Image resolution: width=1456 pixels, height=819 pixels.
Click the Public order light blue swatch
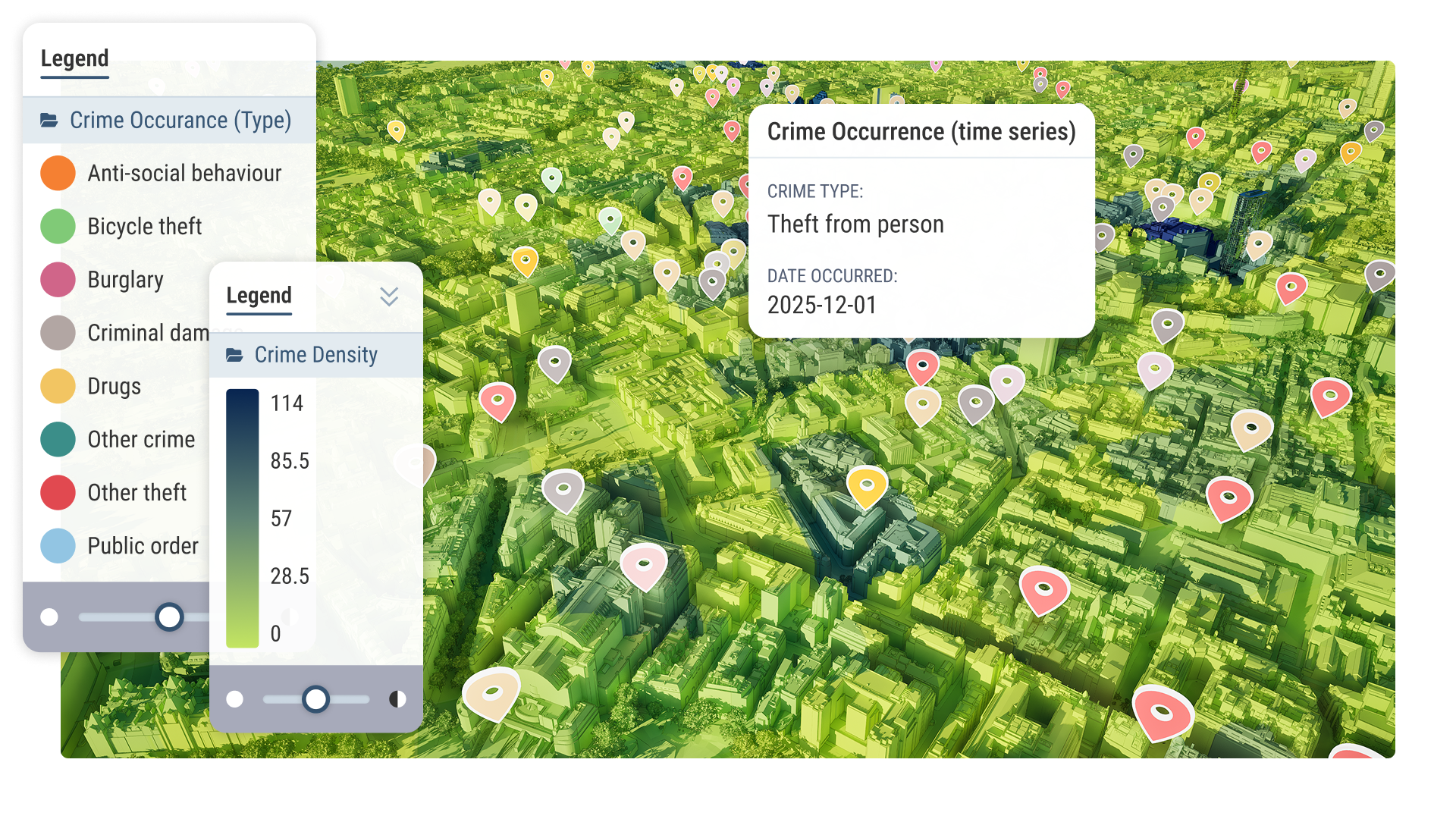click(58, 546)
